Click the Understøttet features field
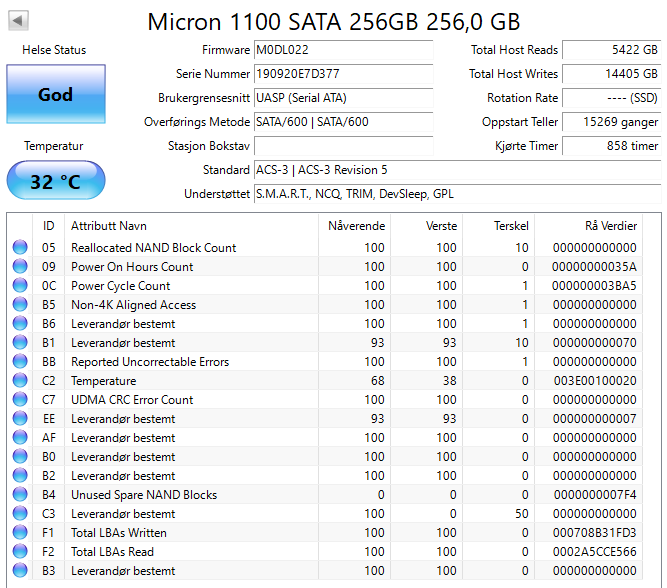The width and height of the screenshot is (667, 588). point(457,194)
